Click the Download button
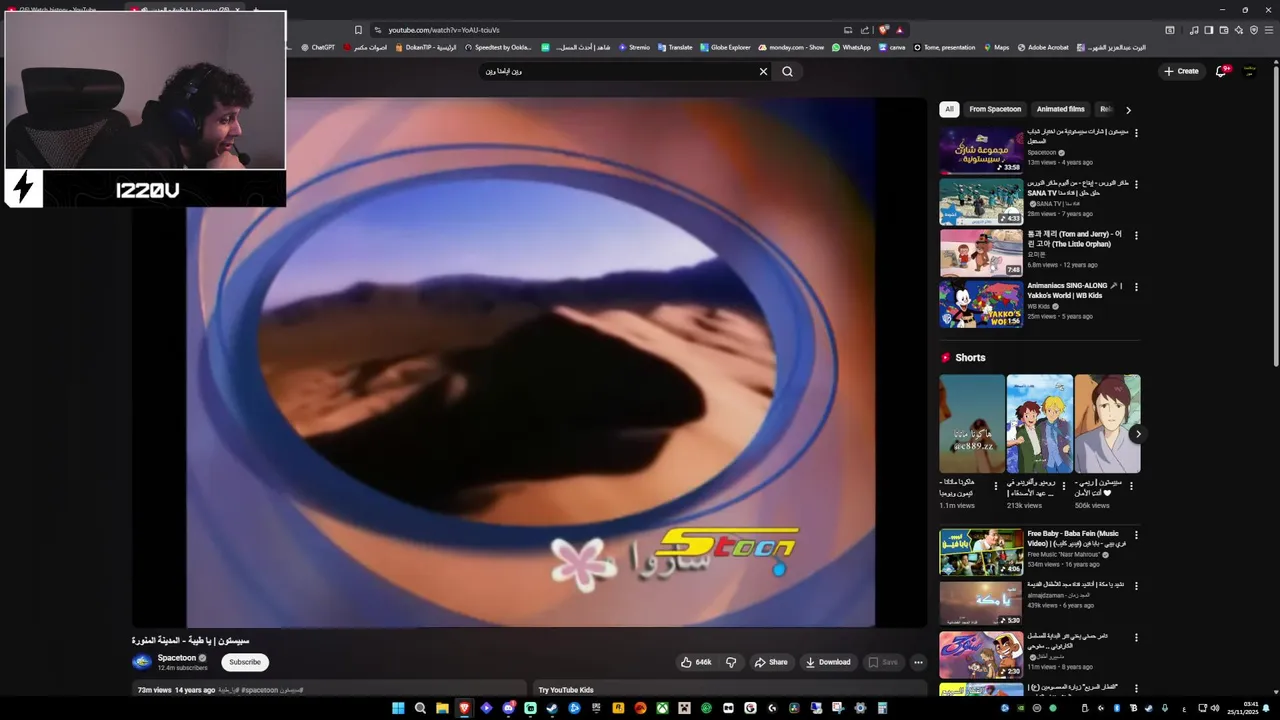The width and height of the screenshot is (1280, 720). pyautogui.click(x=828, y=662)
